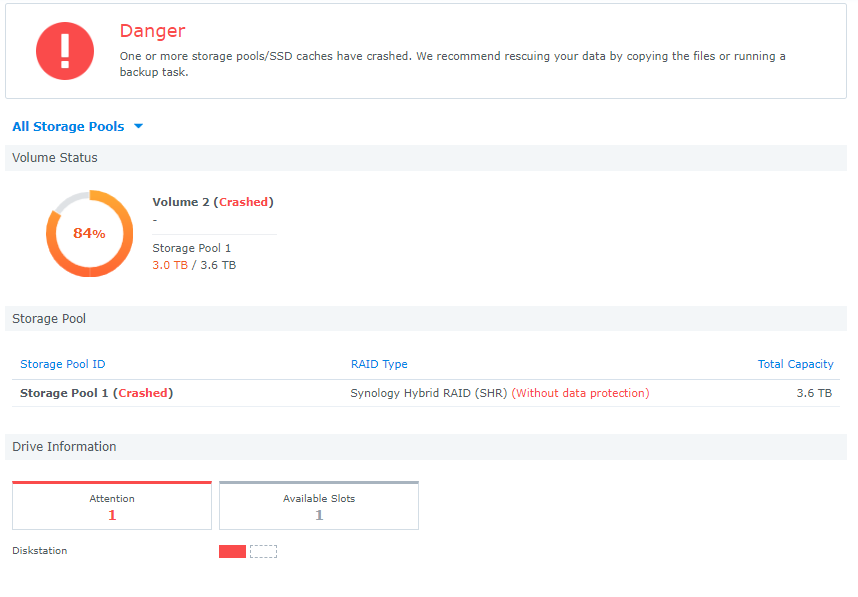Click the Storage Pool 1 link under Volume 2
The width and height of the screenshot is (858, 597).
click(x=191, y=247)
